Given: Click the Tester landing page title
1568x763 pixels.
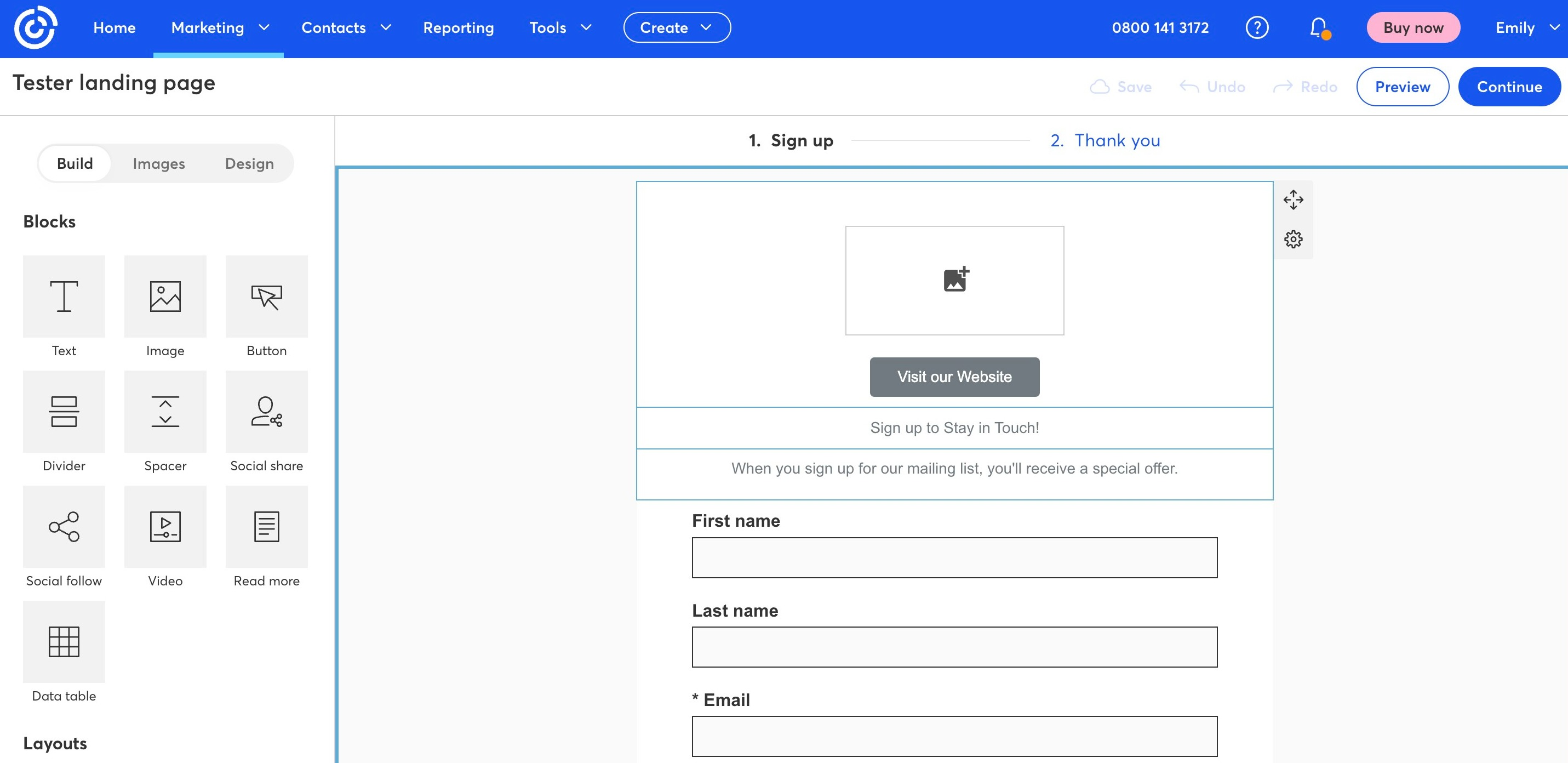Looking at the screenshot, I should click(114, 82).
